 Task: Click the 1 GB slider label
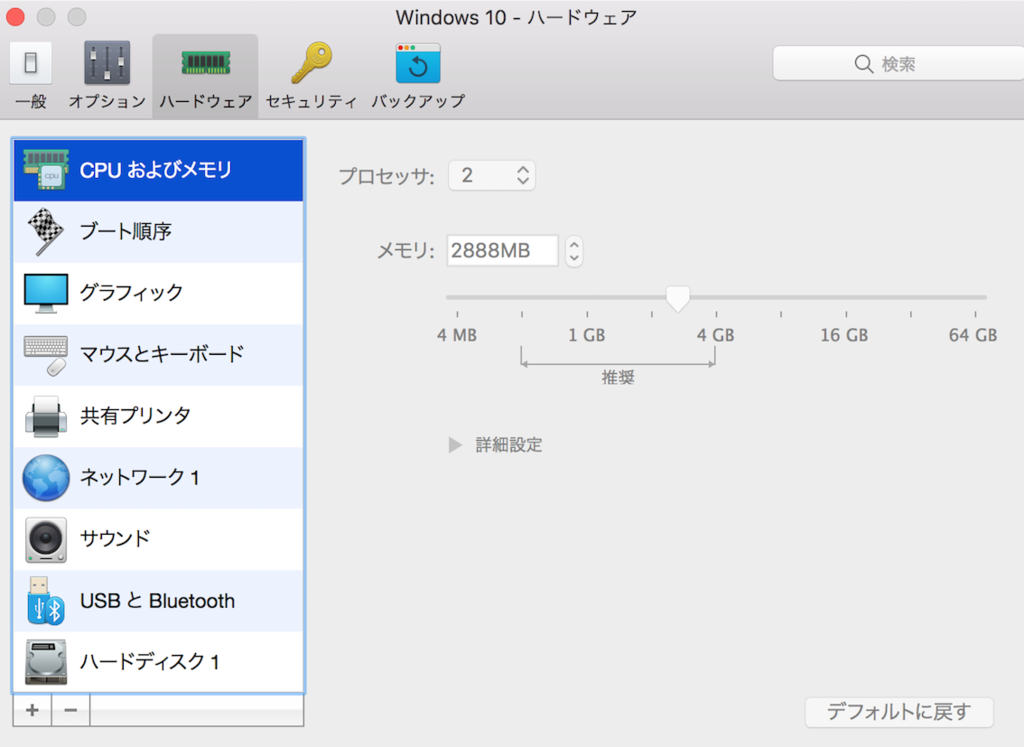[586, 335]
